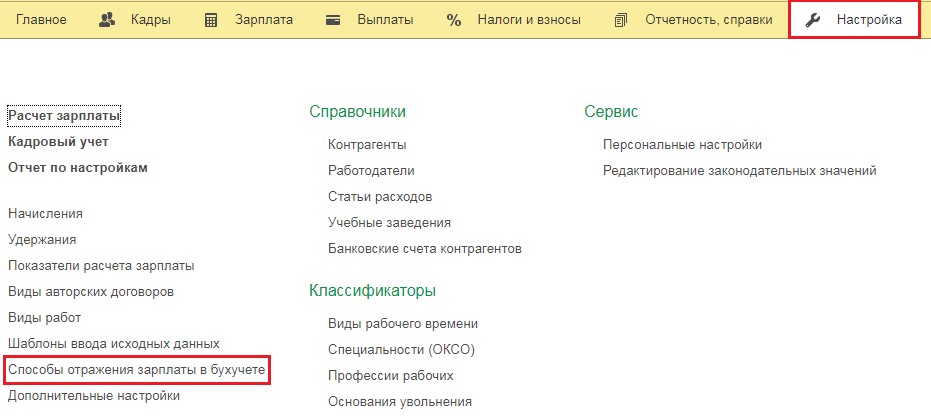Open the Начисления list
Viewport: 931px width, 416px height.
[x=45, y=213]
